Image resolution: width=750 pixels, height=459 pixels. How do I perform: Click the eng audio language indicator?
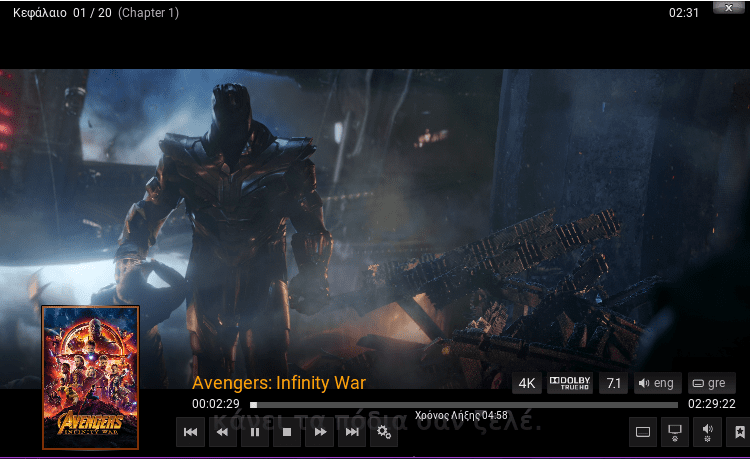point(657,383)
